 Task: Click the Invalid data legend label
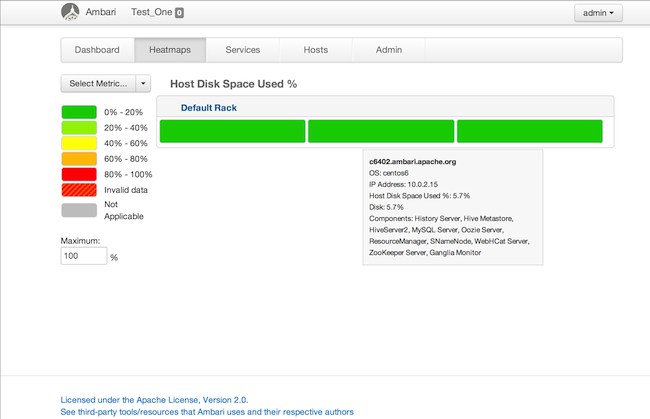[126, 190]
